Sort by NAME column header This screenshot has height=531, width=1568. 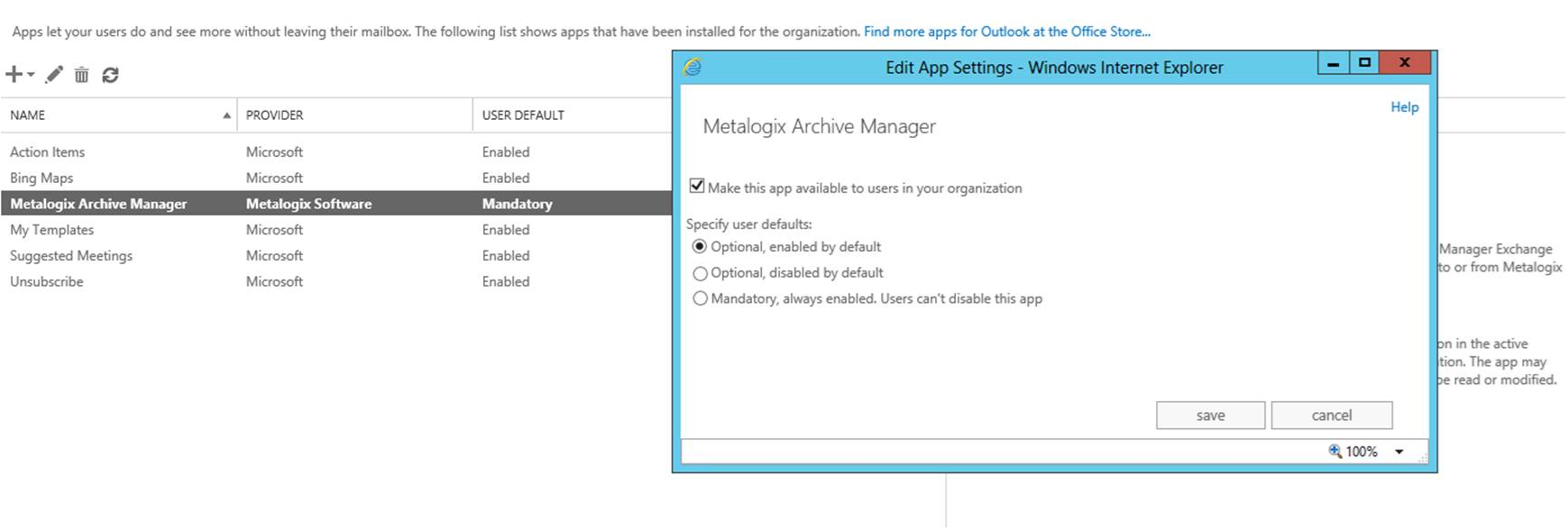28,115
